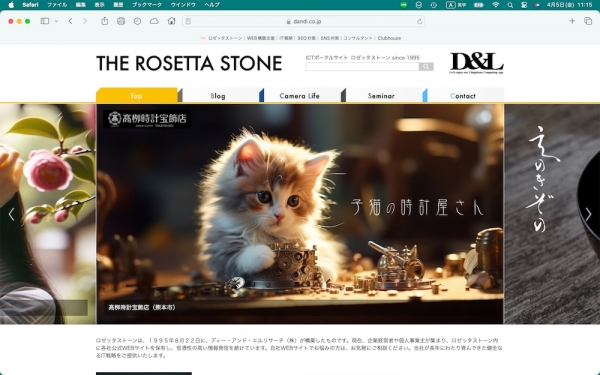The height and width of the screenshot is (375, 600).
Task: Show previous carousel slide
Action: 11,214
